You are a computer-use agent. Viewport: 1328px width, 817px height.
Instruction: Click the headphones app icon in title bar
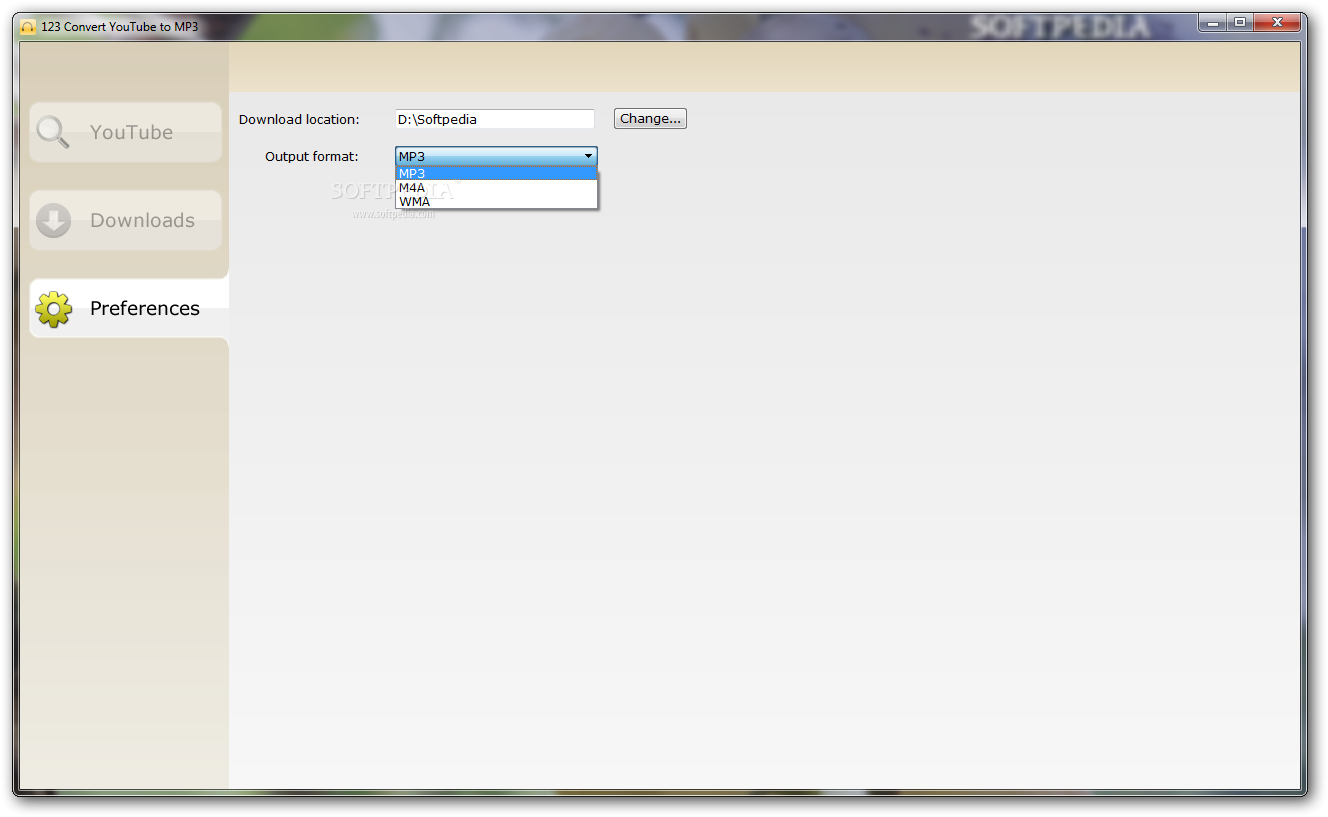28,27
